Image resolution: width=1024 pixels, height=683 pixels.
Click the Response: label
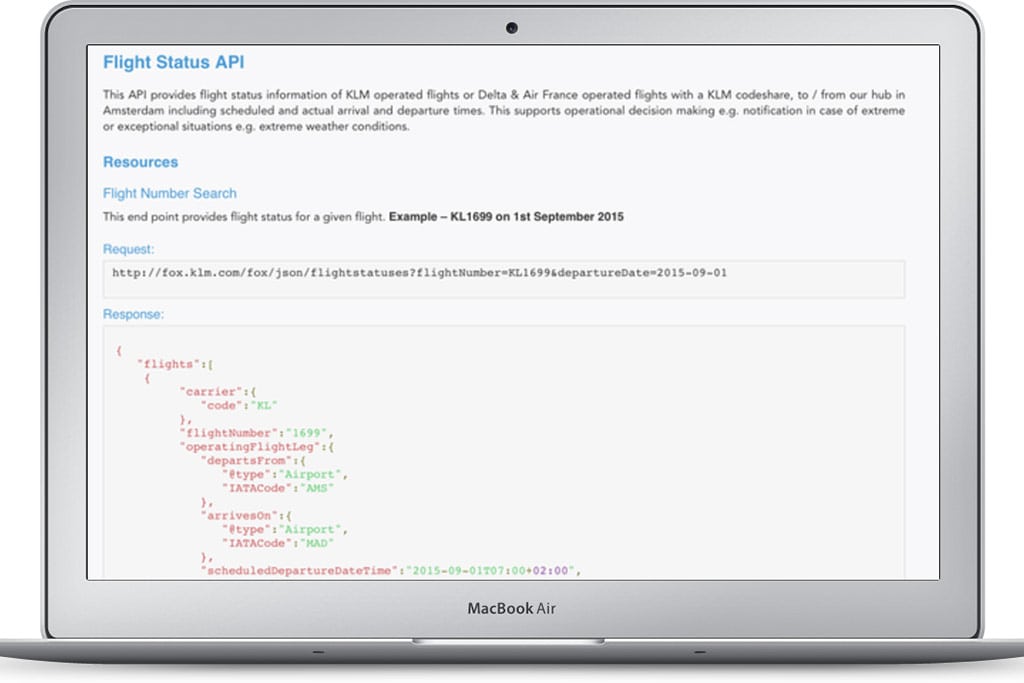[x=133, y=314]
